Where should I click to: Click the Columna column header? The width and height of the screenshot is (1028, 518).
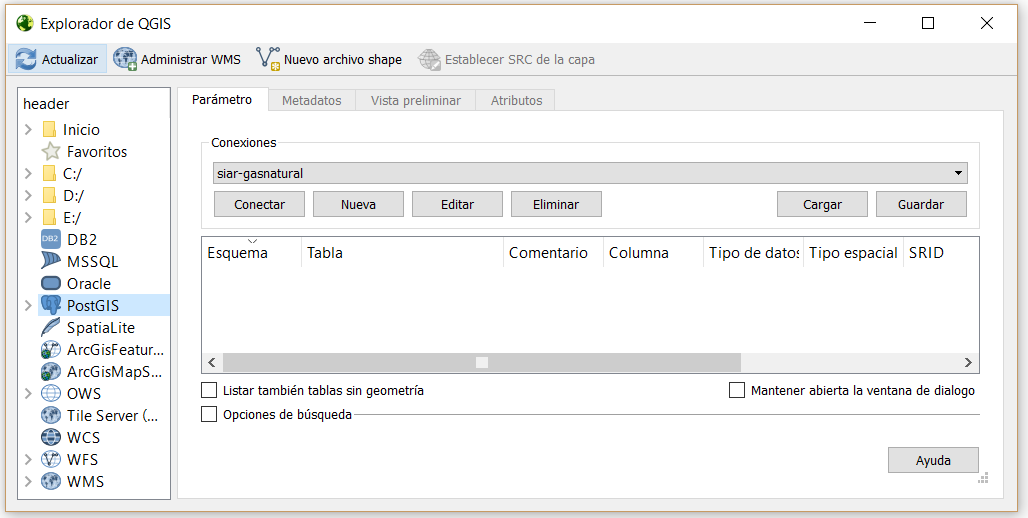654,252
